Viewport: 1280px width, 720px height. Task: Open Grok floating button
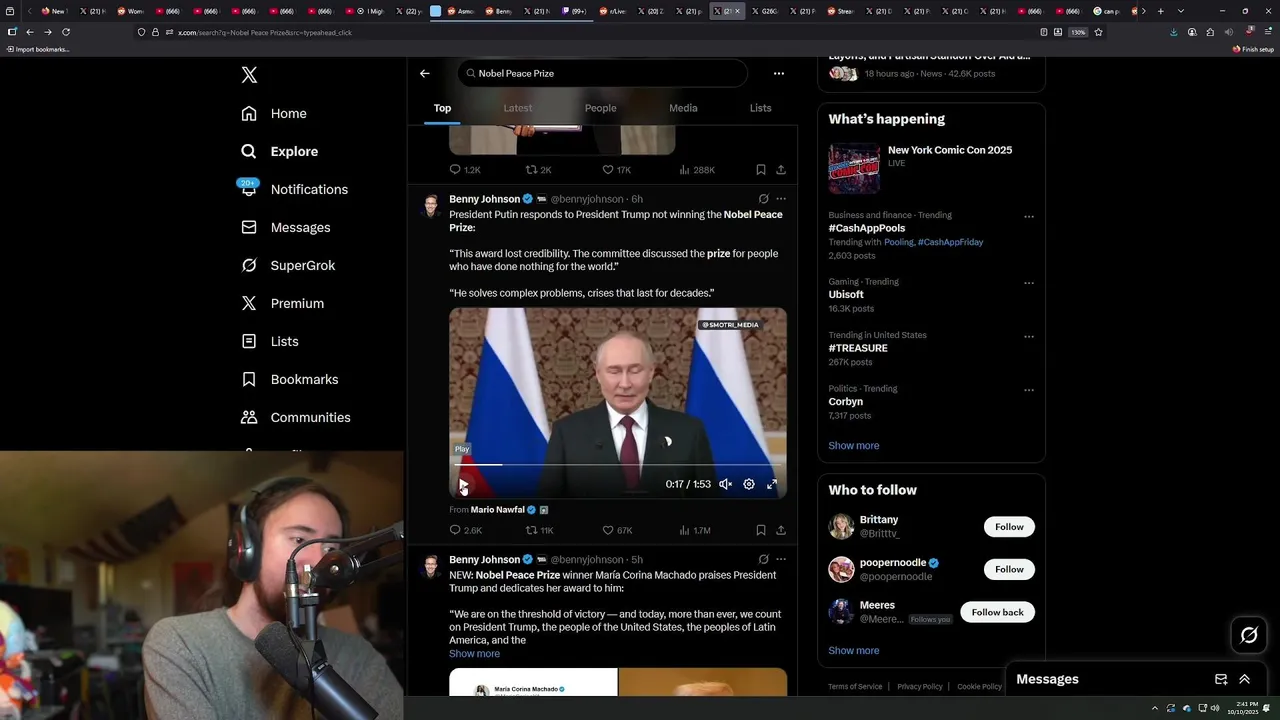1249,635
